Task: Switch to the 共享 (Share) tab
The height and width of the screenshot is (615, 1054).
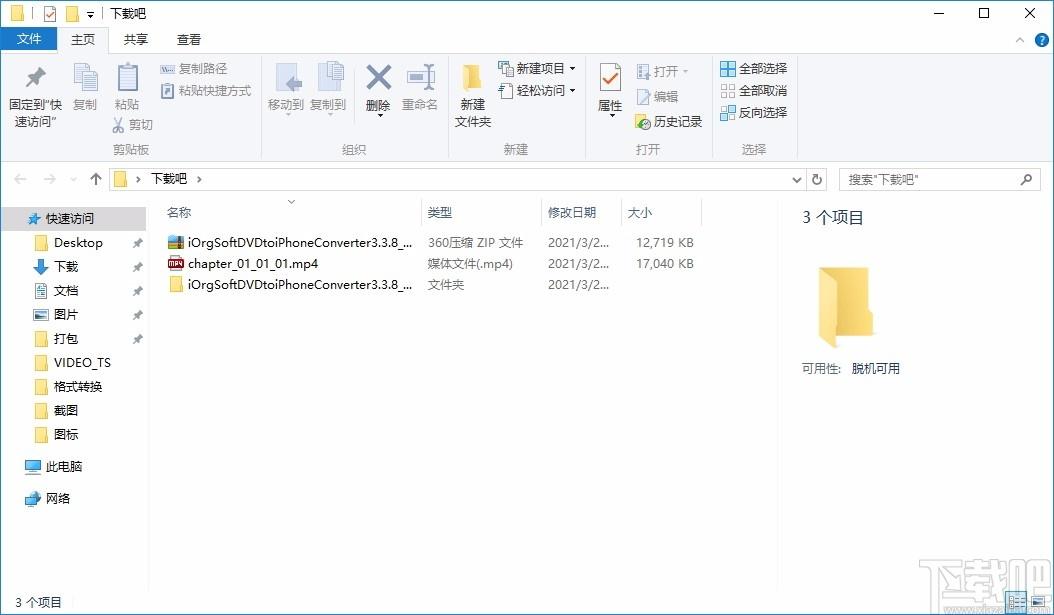Action: coord(136,40)
